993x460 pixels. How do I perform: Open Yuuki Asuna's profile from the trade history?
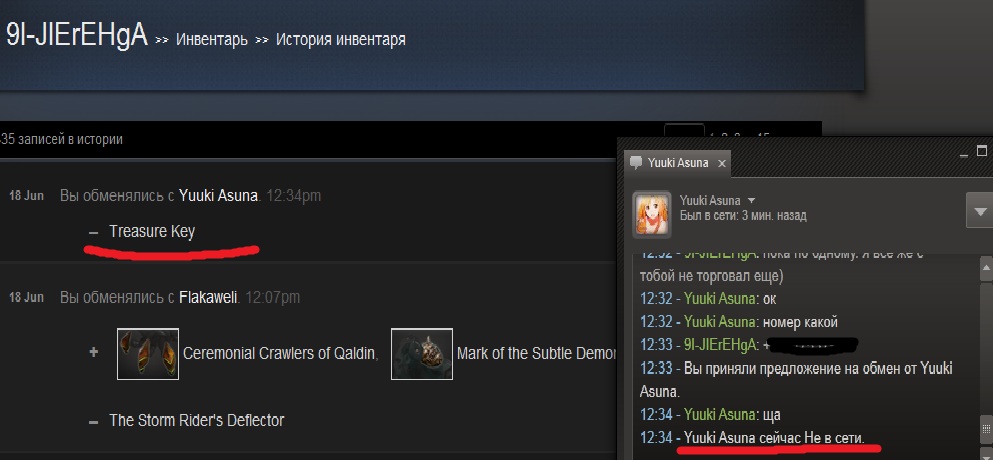[218, 196]
